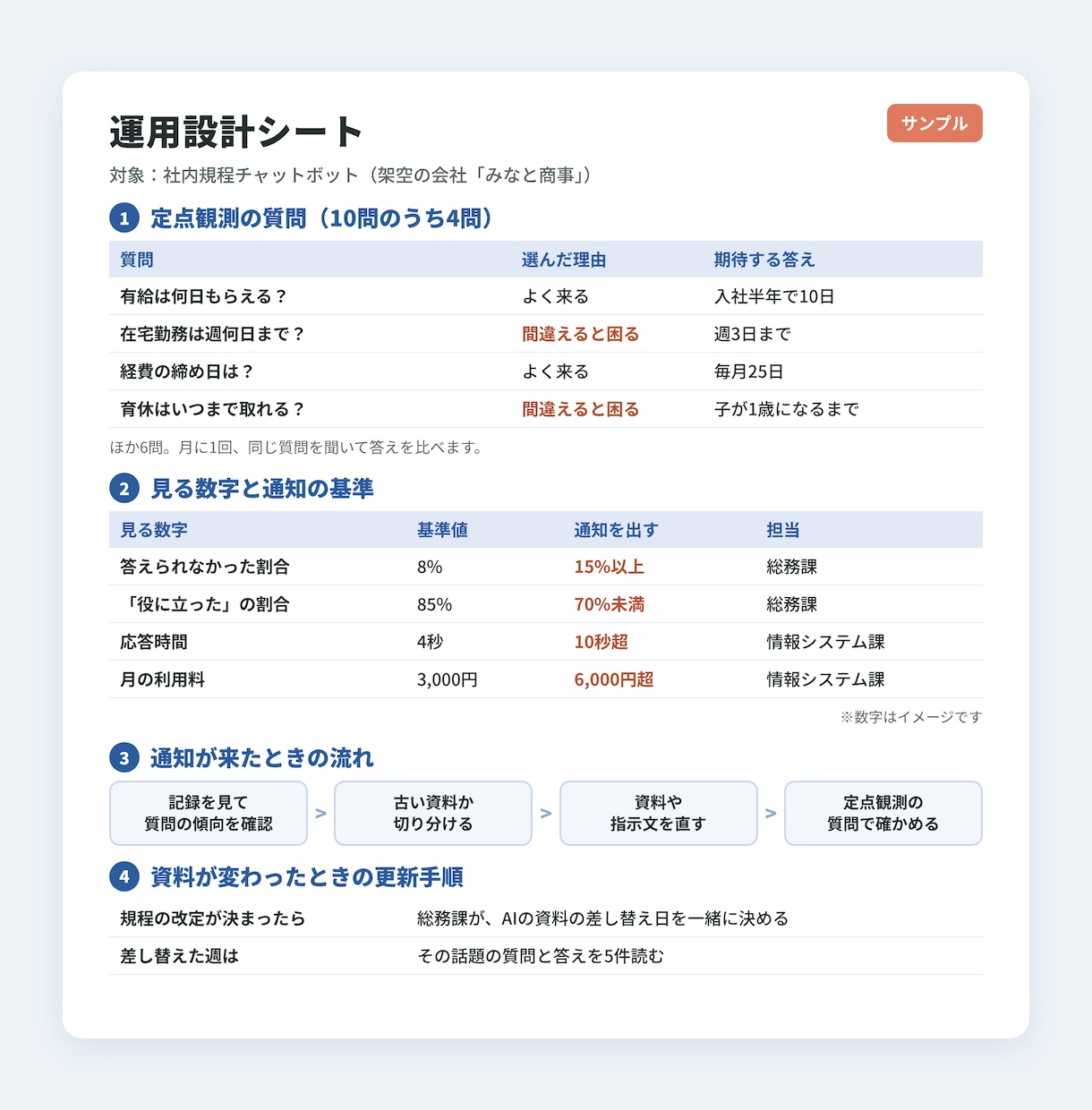Click 情報システム課 in the 応答時間 row
Image resolution: width=1092 pixels, height=1110 pixels.
825,642
